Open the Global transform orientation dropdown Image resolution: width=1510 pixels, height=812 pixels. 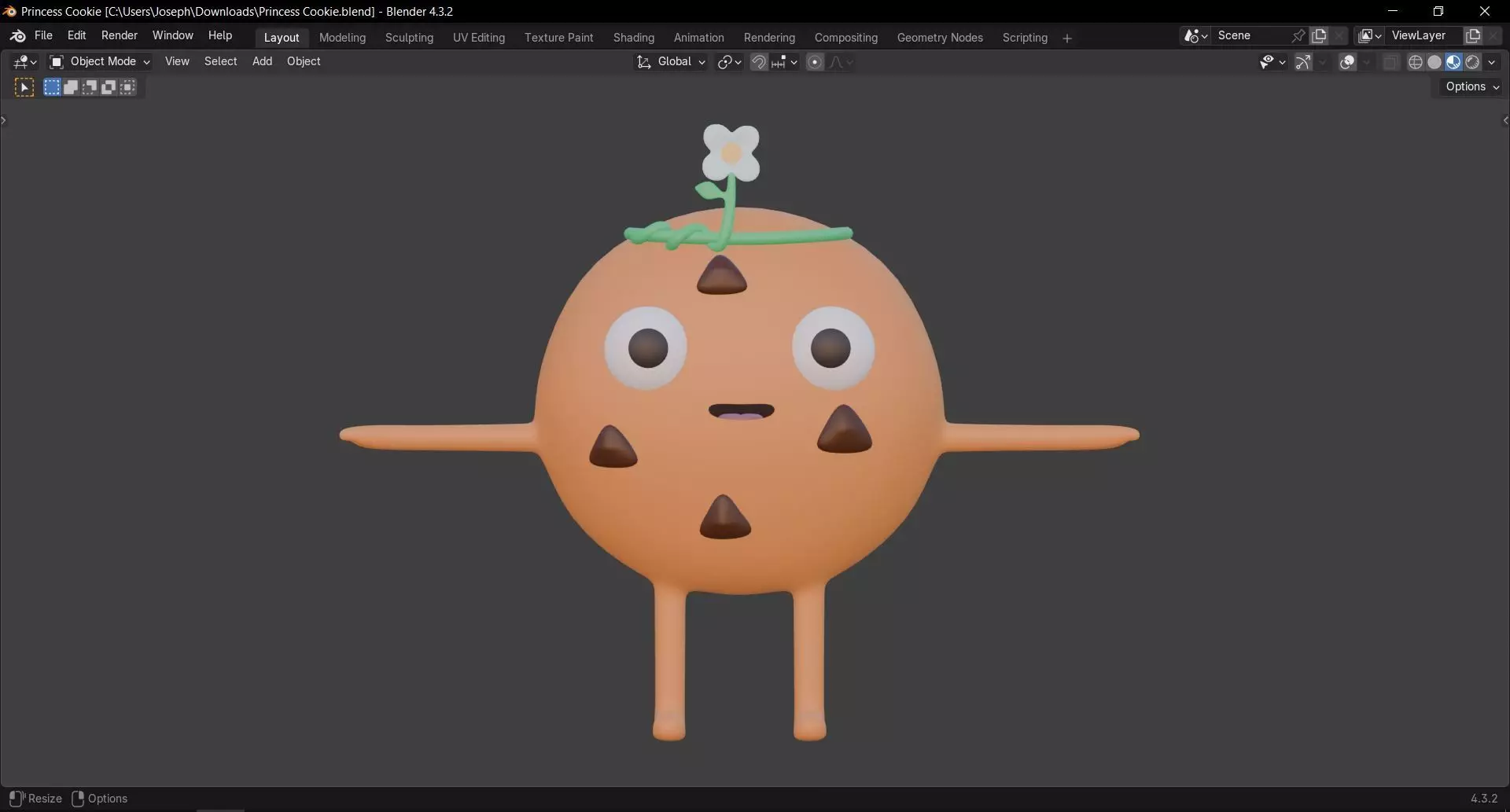tap(671, 62)
